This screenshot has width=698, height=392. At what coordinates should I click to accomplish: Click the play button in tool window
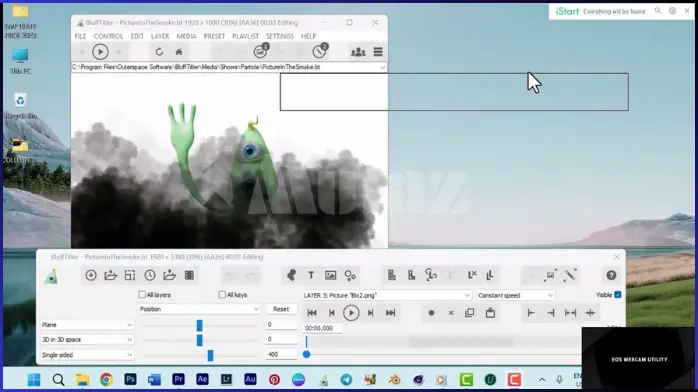point(351,313)
